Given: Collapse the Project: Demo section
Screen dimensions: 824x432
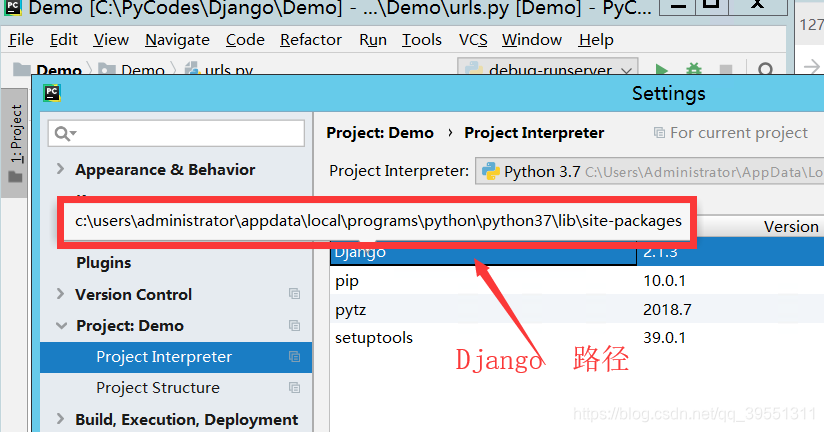Looking at the screenshot, I should pos(61,326).
